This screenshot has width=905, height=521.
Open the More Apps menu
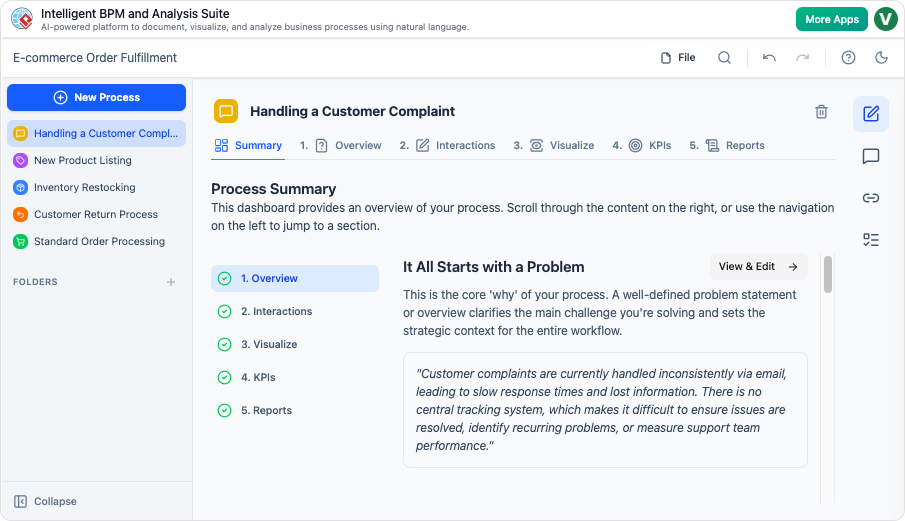tap(831, 19)
